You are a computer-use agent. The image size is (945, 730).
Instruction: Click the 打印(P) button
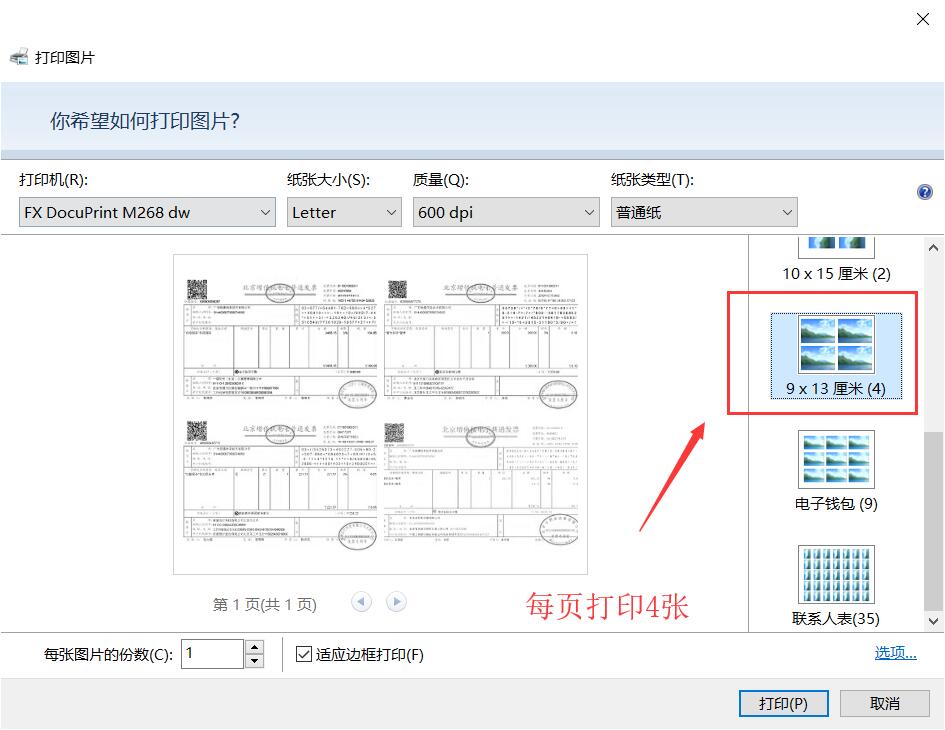[x=783, y=703]
